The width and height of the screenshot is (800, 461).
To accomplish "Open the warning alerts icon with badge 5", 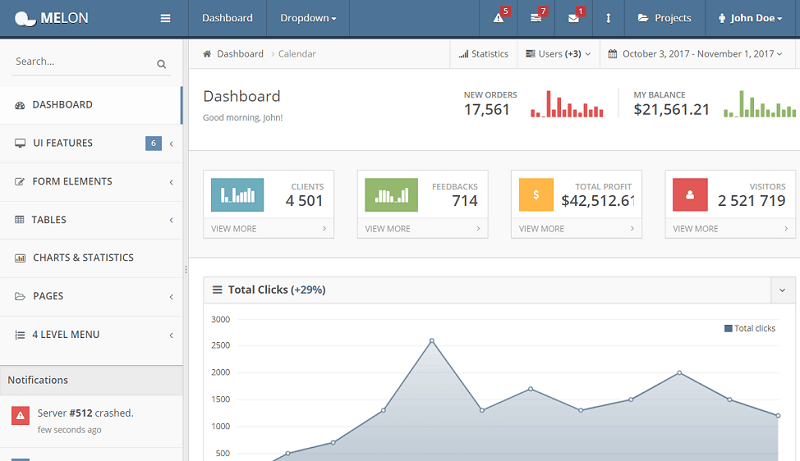I will (498, 18).
